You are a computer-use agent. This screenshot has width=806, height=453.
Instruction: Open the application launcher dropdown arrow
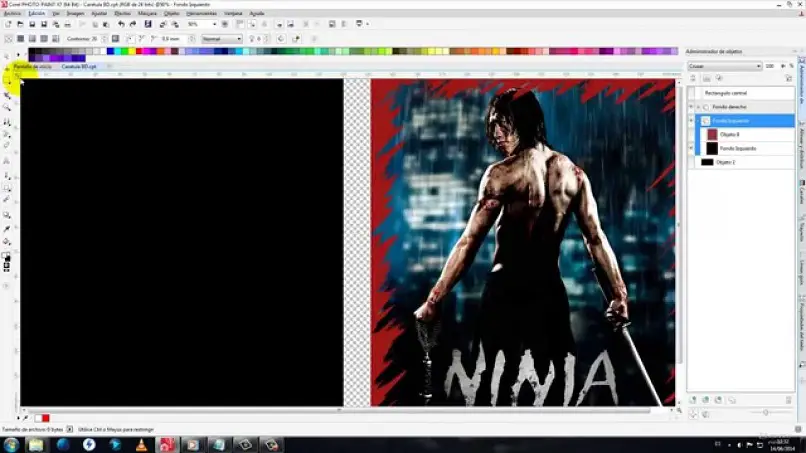pos(368,24)
